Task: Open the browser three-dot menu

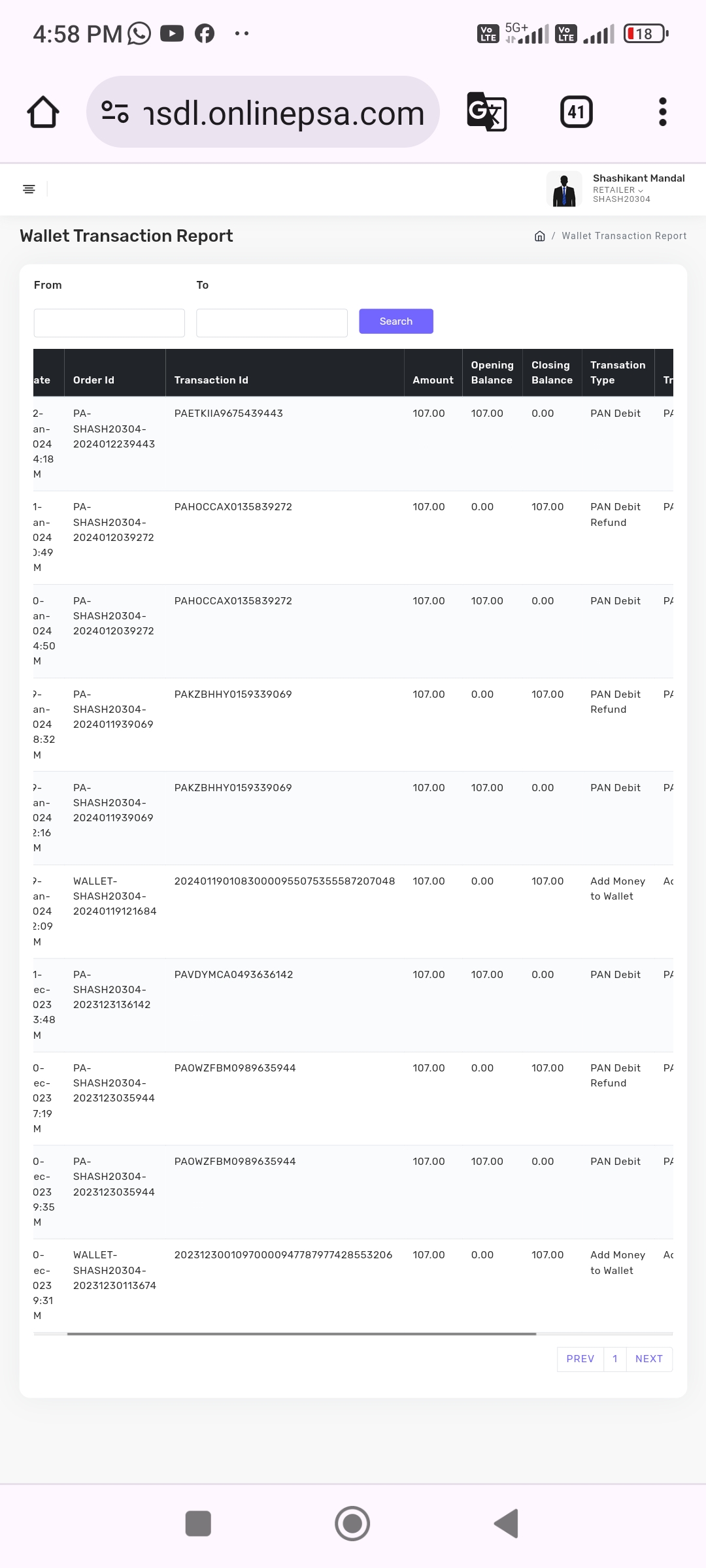Action: click(x=662, y=112)
